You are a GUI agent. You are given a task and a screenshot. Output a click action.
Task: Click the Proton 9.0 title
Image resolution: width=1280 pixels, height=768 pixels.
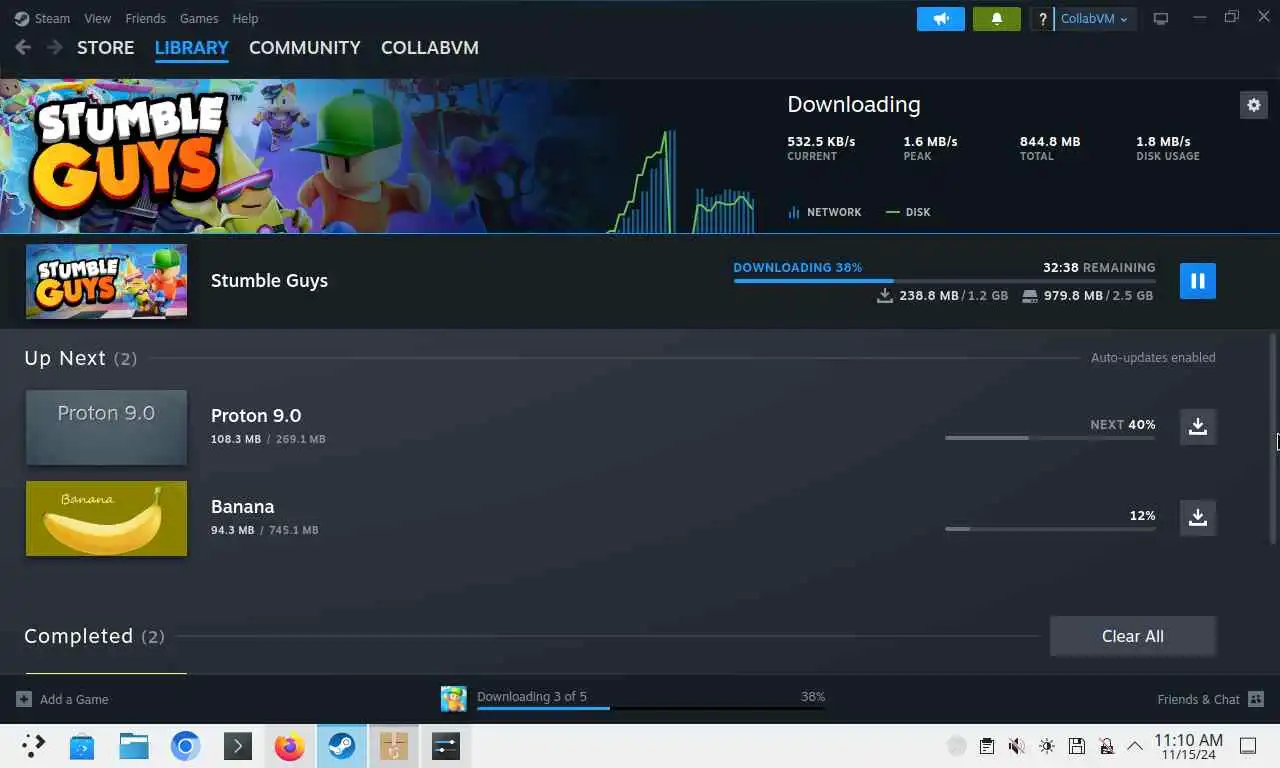click(x=256, y=416)
